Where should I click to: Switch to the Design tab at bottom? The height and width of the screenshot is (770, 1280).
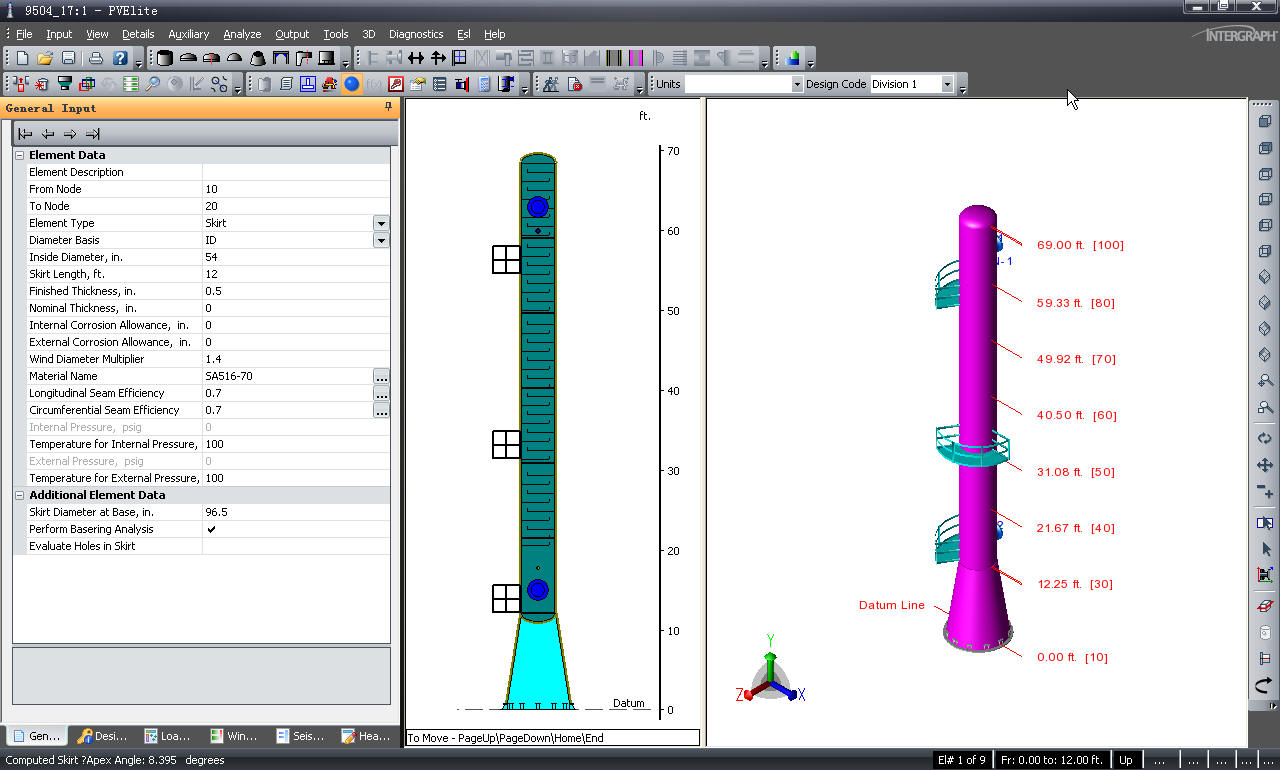[x=102, y=736]
